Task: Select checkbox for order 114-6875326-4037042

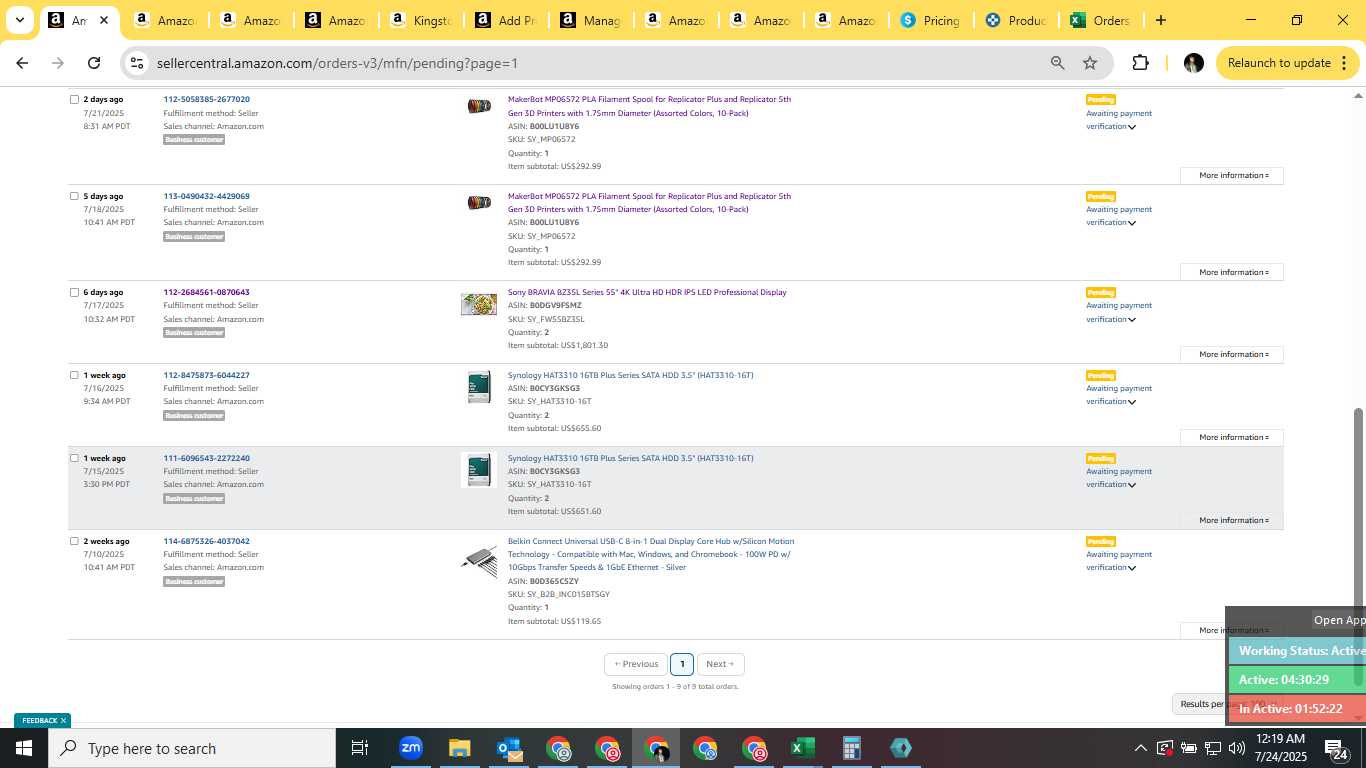Action: 74,541
